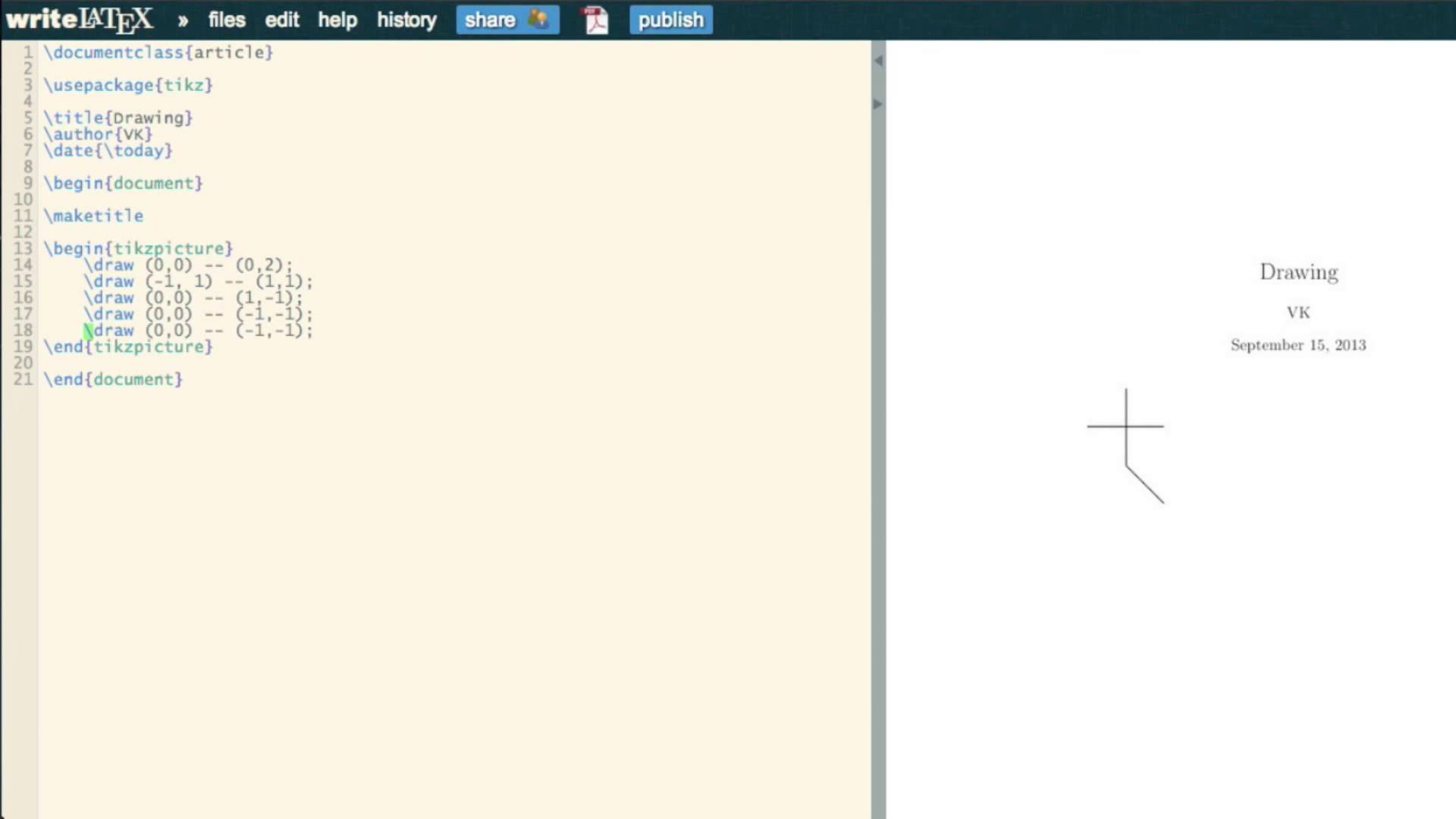Expand the preview using the right arrow on divider
Image resolution: width=1456 pixels, height=819 pixels.
click(877, 104)
